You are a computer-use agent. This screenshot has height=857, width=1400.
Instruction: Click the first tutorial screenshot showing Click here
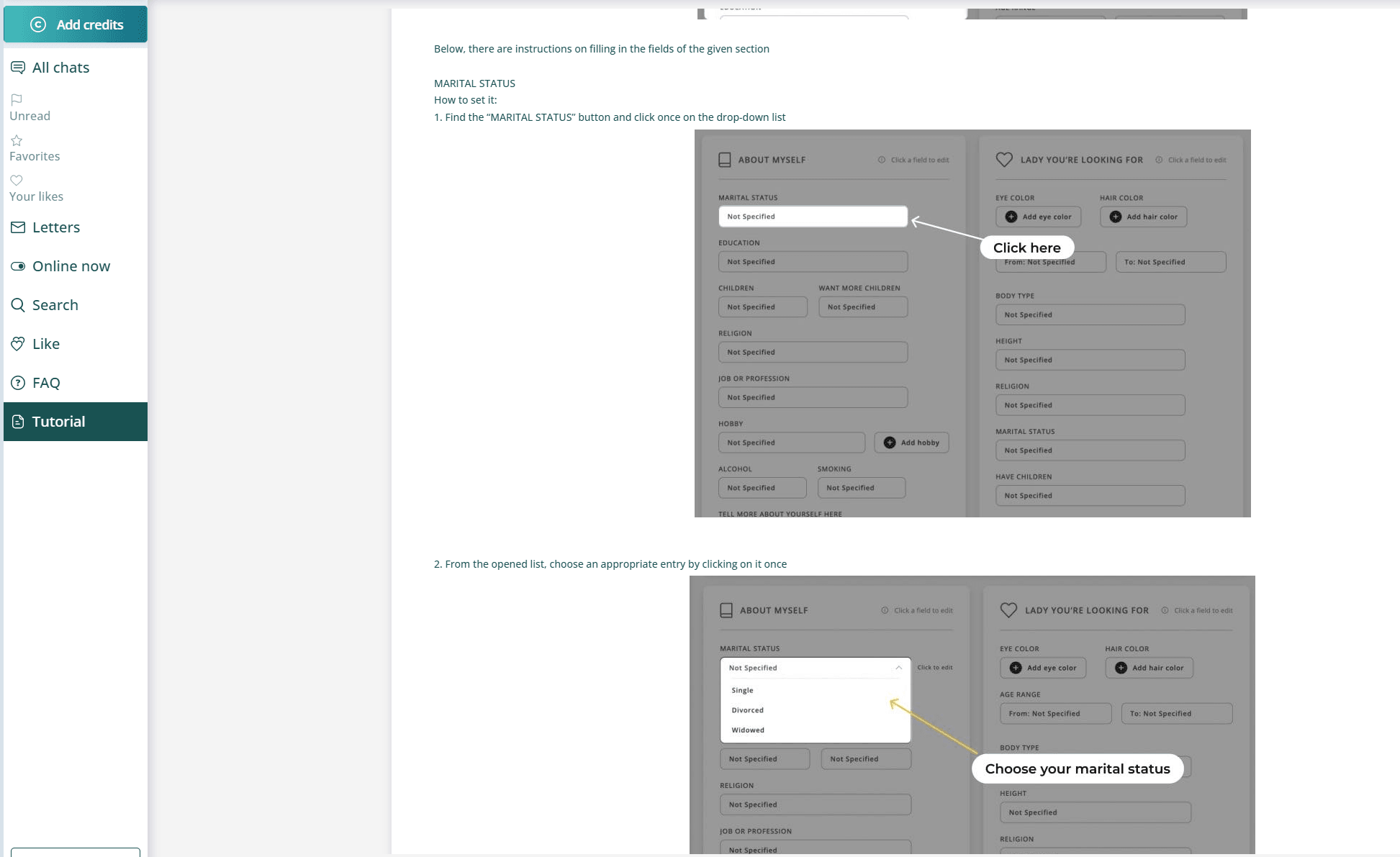tap(972, 323)
